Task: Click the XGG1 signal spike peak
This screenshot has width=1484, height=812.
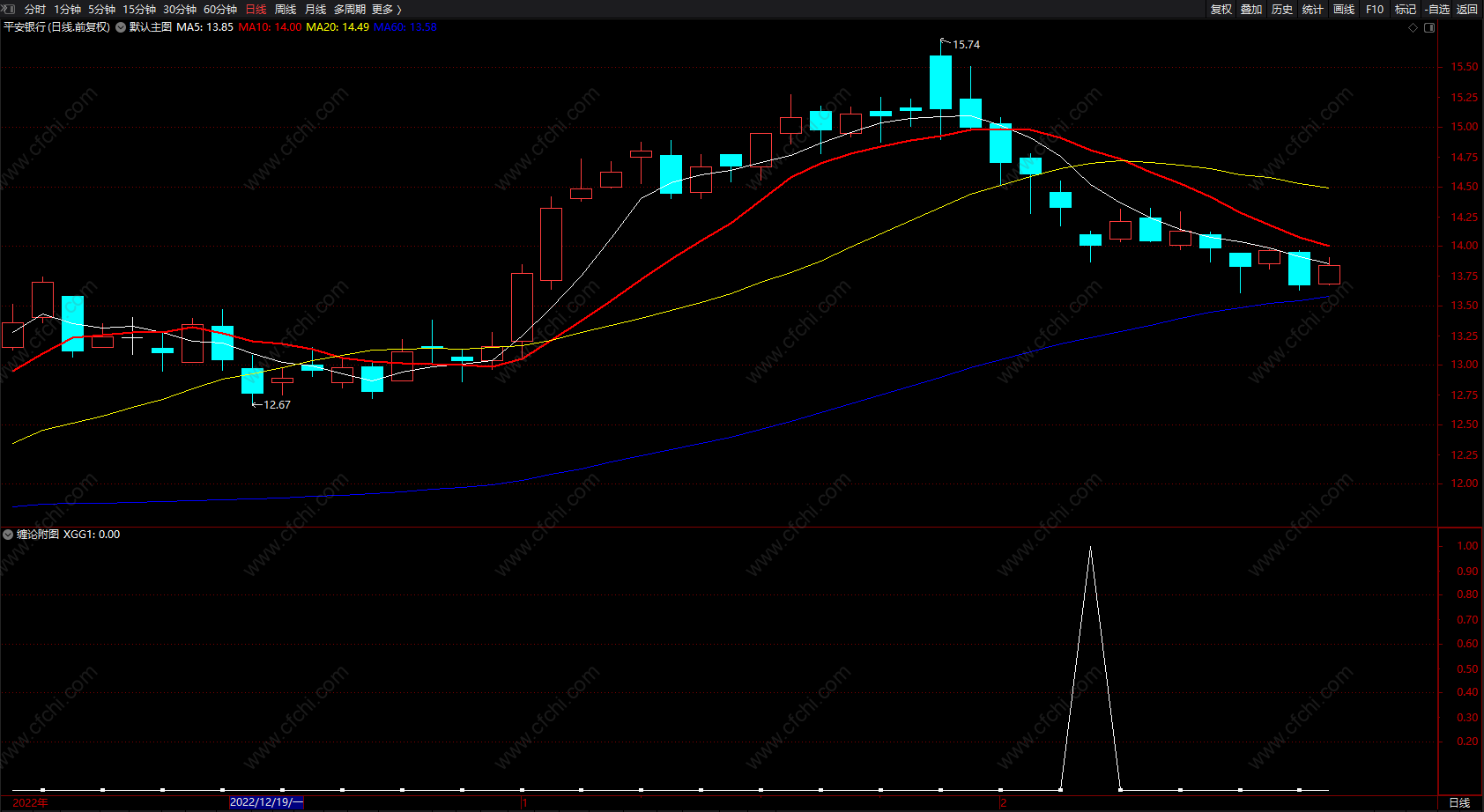Action: [1090, 548]
